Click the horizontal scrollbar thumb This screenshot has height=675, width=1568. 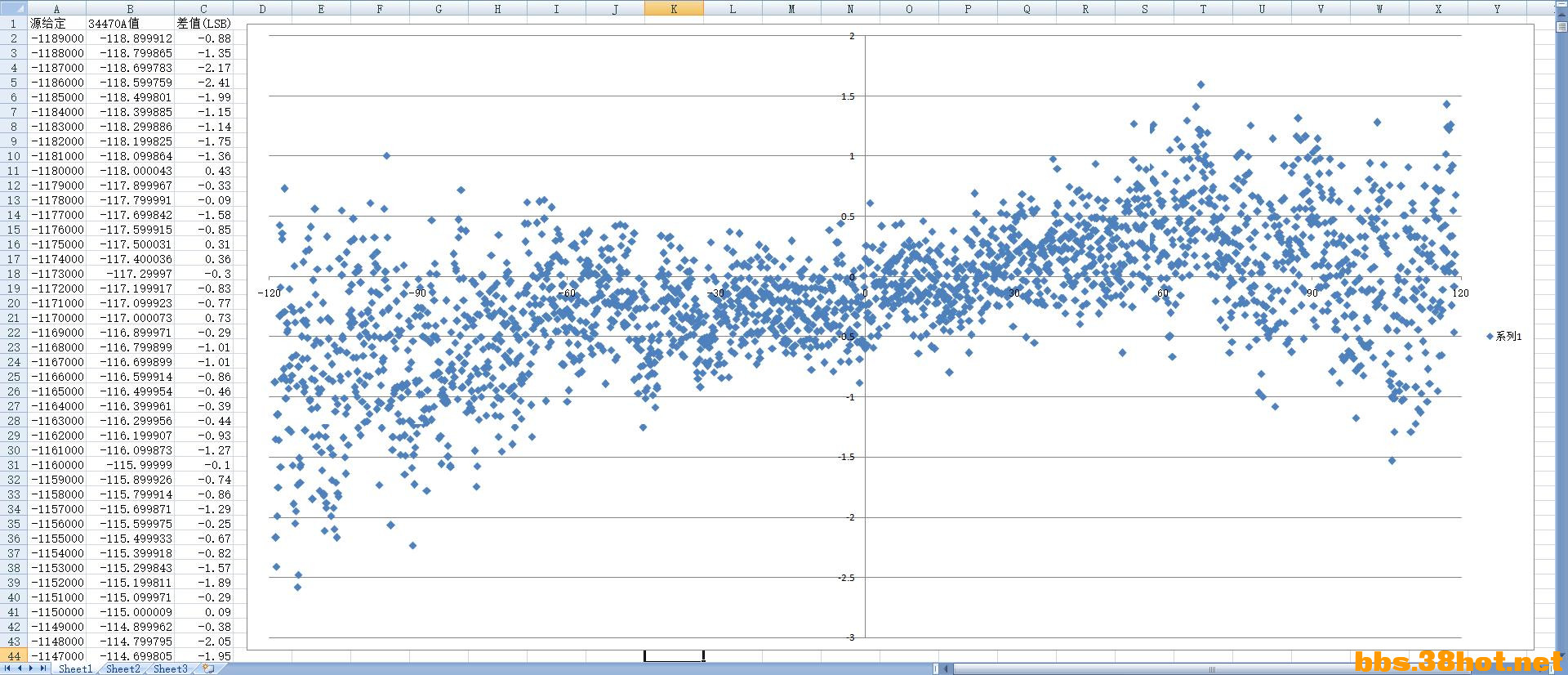[x=1212, y=668]
